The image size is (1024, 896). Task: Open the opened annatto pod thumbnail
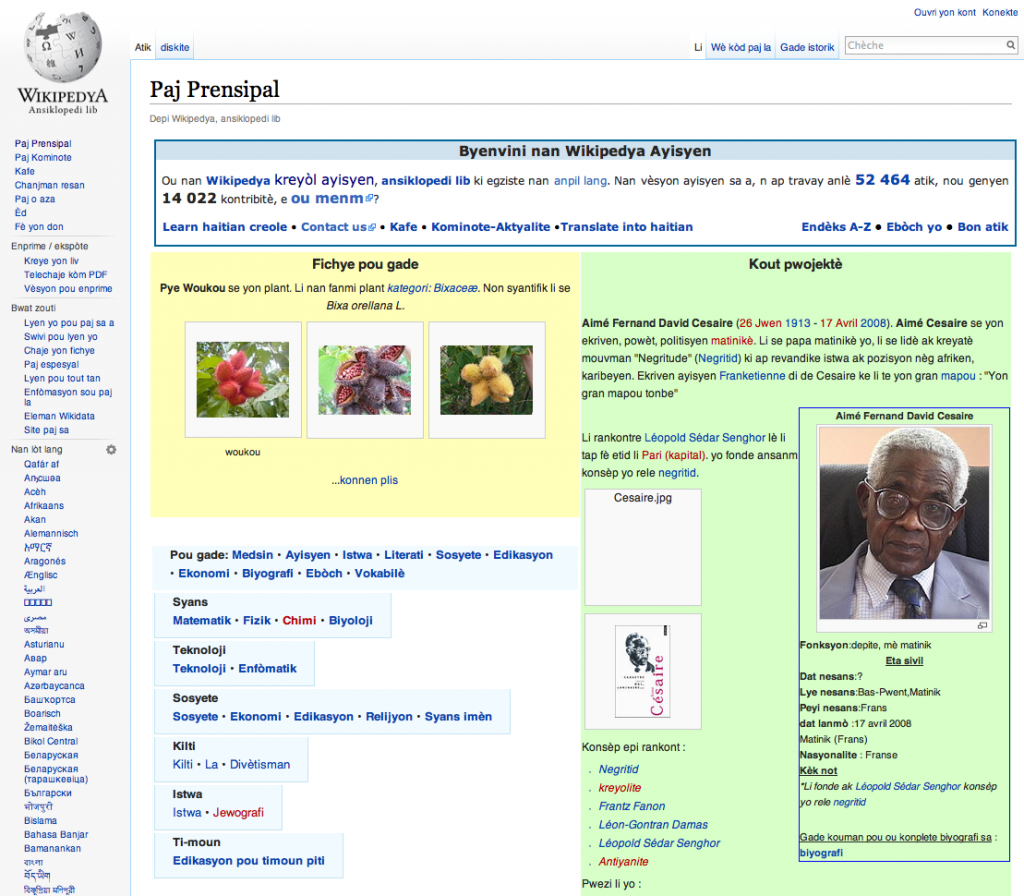[x=365, y=379]
